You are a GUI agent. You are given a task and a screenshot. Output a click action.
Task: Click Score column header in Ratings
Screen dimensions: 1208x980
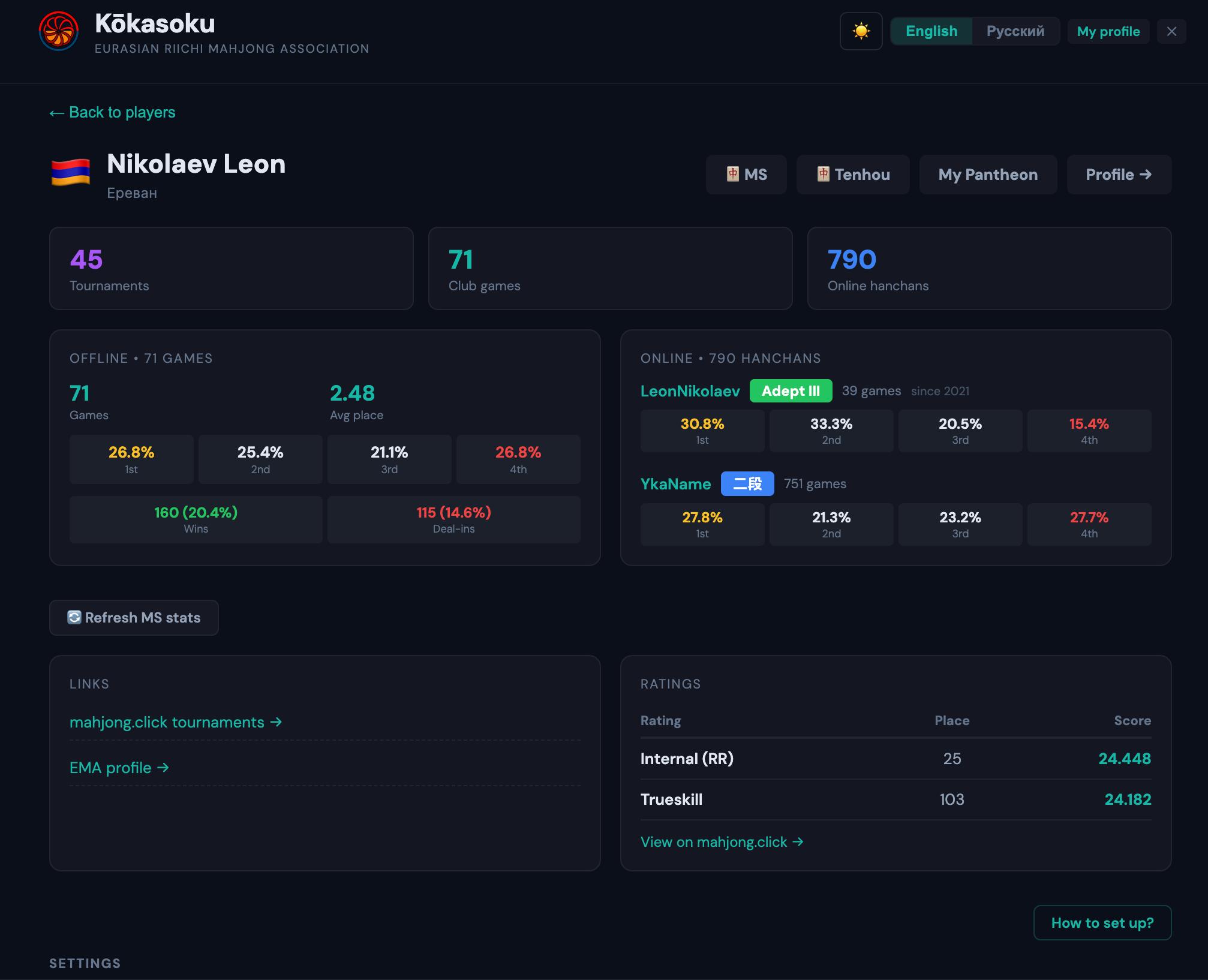click(x=1132, y=721)
